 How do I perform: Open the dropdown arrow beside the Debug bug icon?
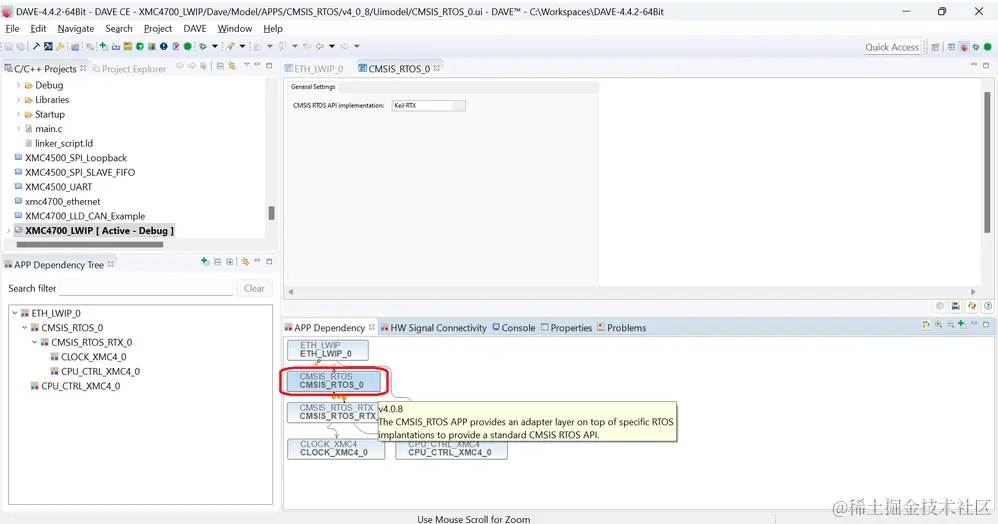214,46
